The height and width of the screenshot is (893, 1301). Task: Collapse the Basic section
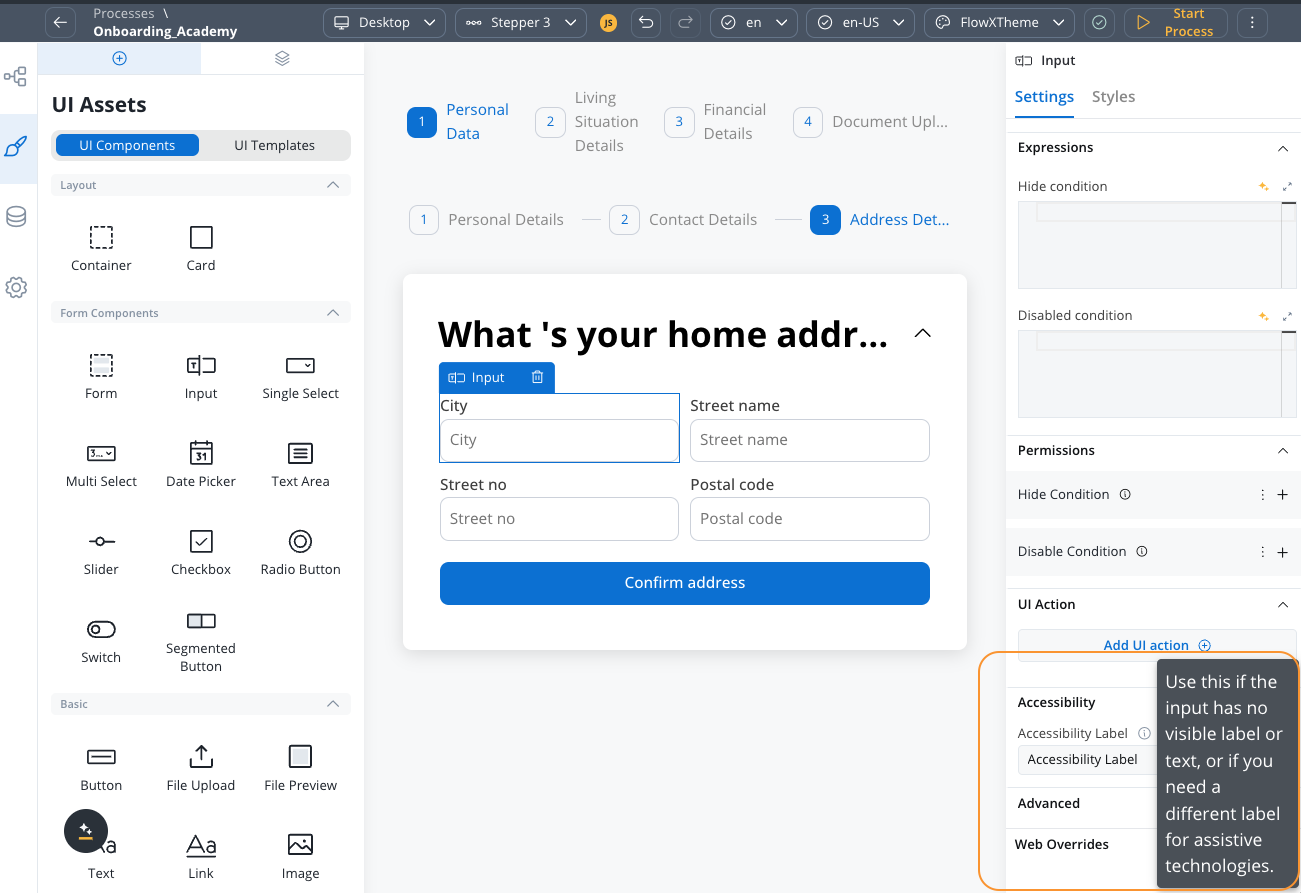(x=333, y=704)
